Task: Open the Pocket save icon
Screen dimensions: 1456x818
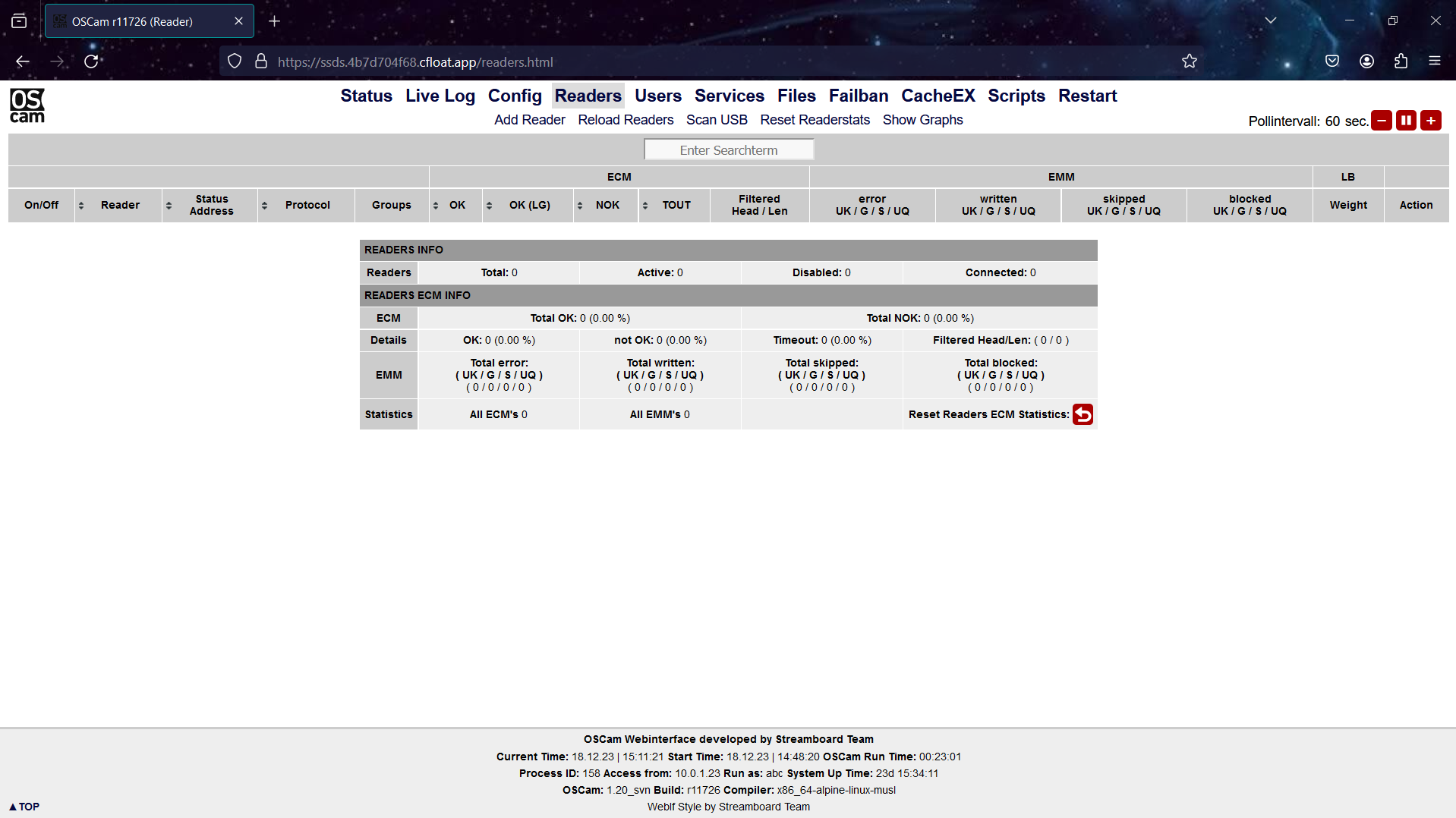Action: 1332,61
